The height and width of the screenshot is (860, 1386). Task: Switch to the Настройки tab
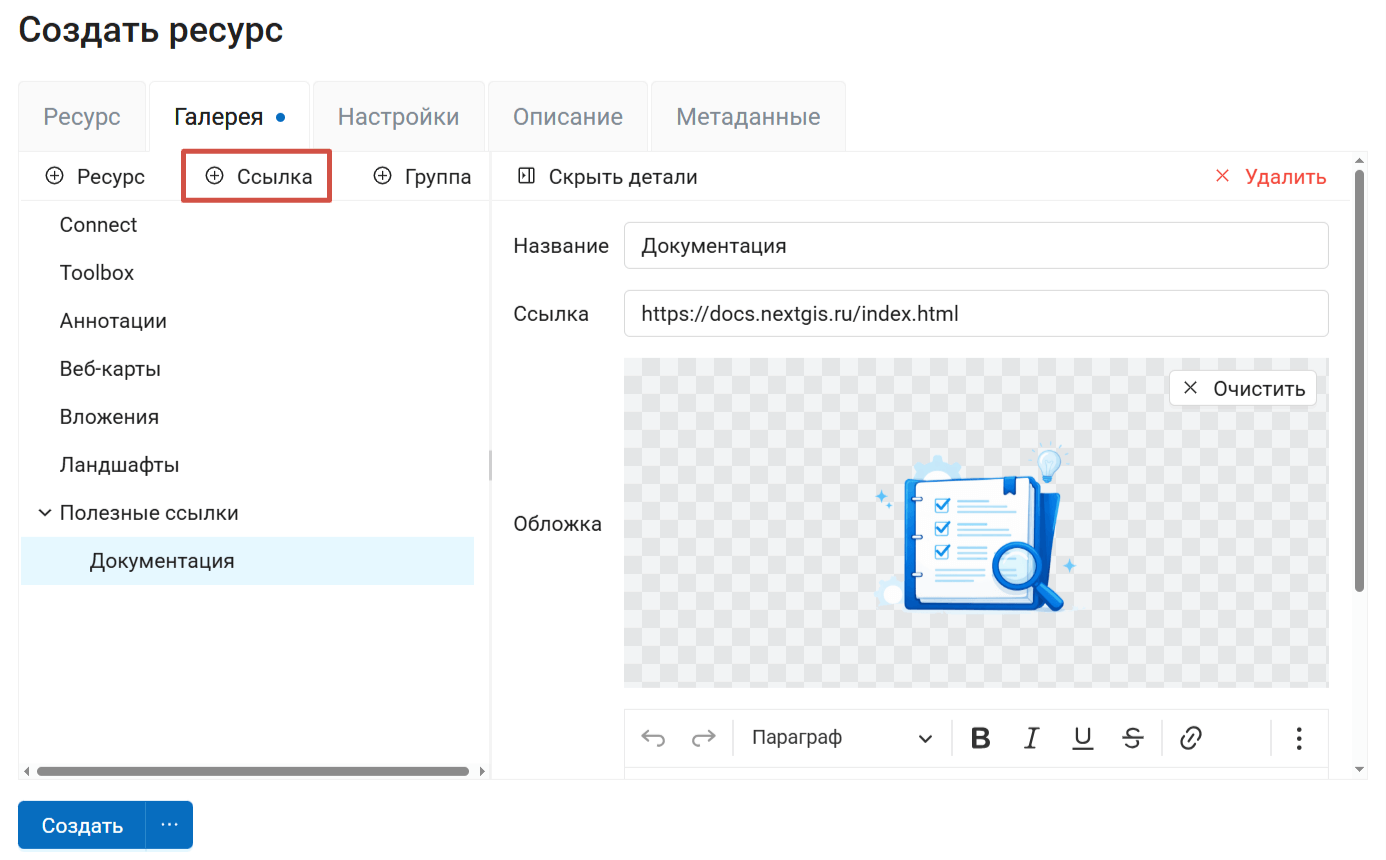point(398,117)
